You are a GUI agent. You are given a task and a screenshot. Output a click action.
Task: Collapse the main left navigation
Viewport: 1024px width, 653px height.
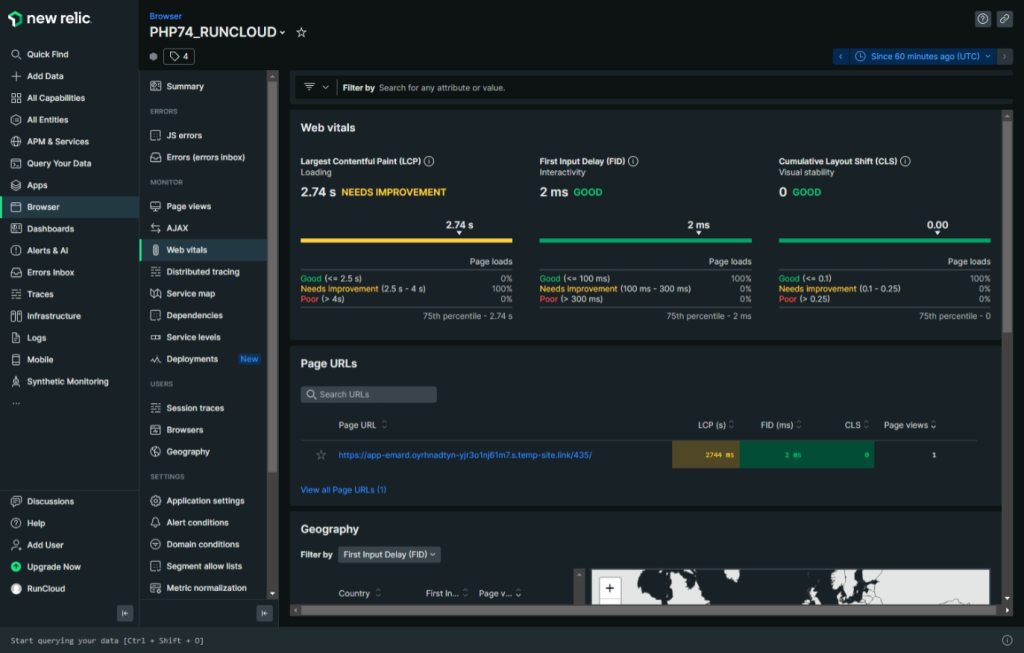pyautogui.click(x=125, y=613)
